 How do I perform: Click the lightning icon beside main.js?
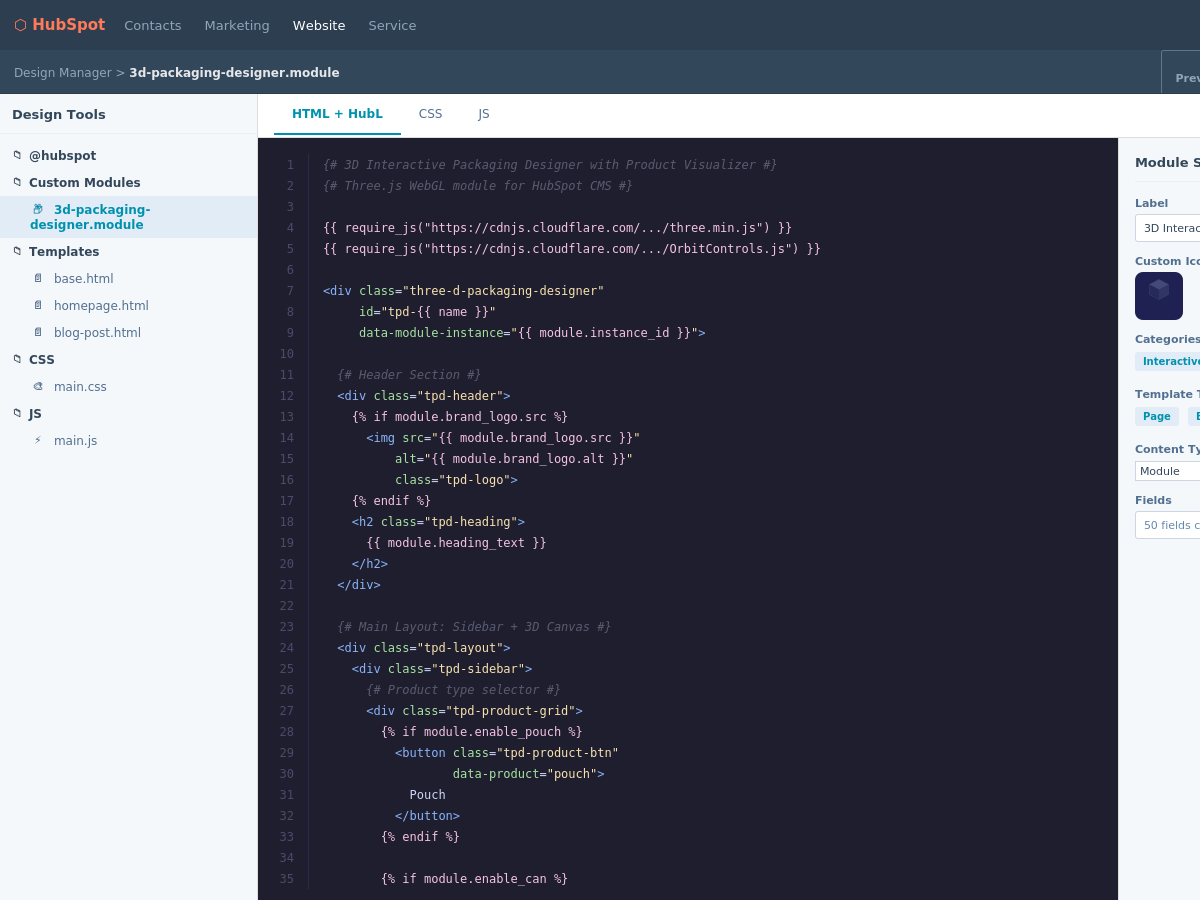(x=38, y=440)
